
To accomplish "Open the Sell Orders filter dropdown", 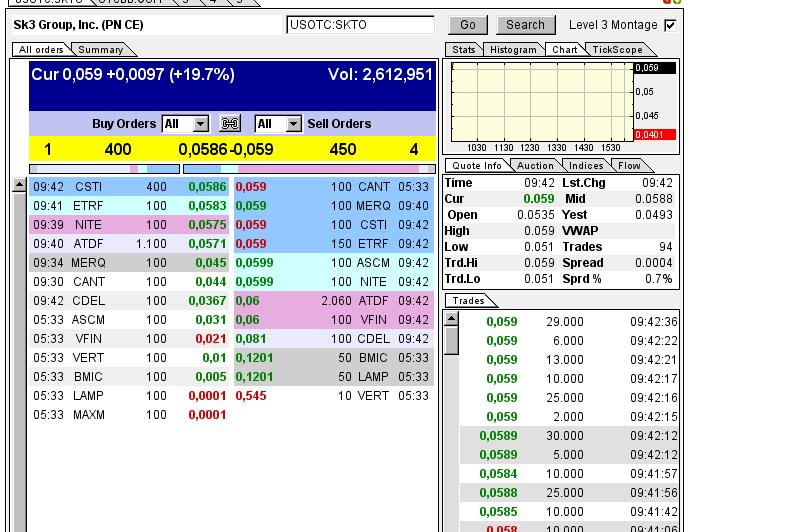I will [x=293, y=124].
